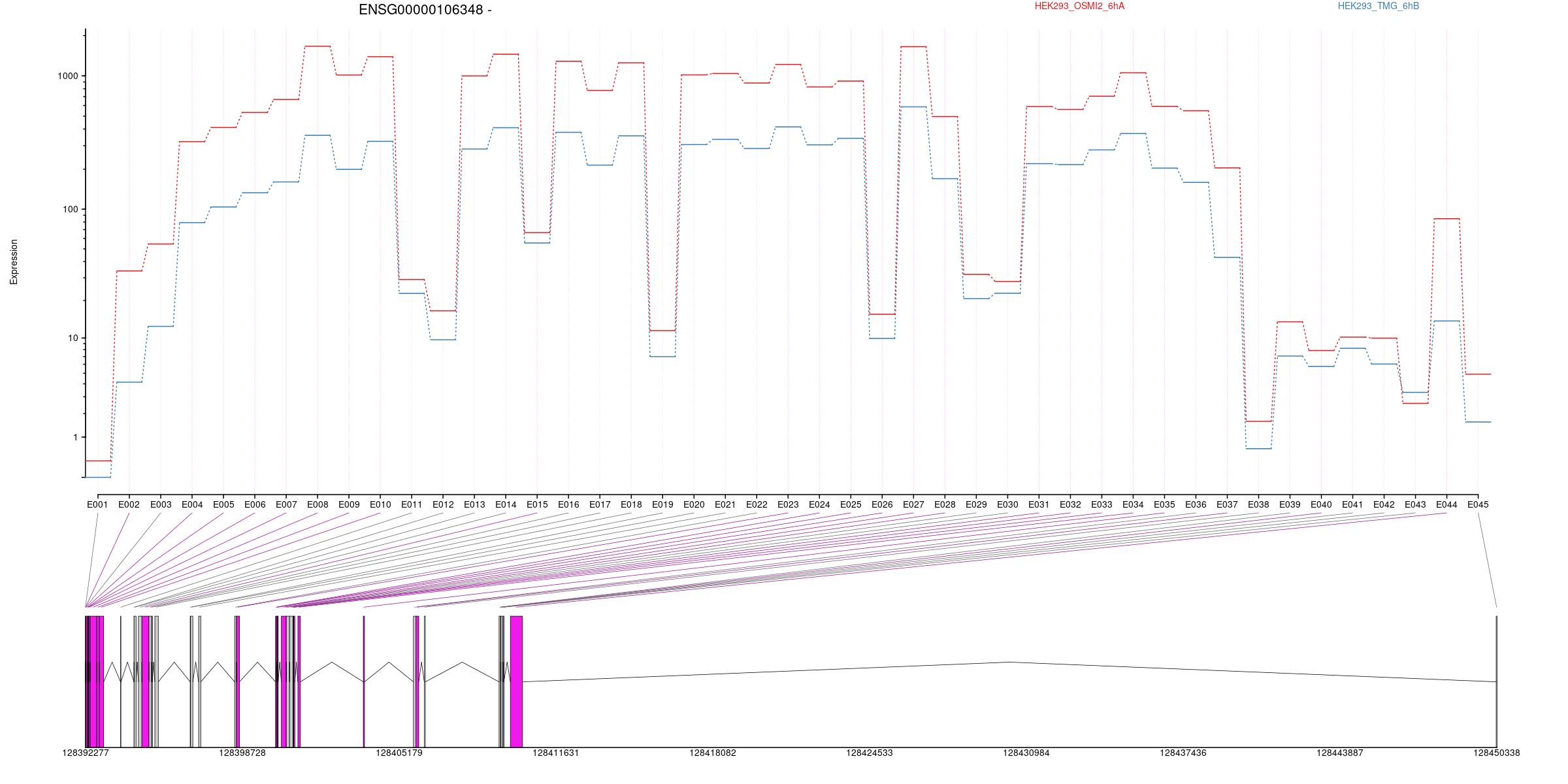Select exon label E019
1568x784 pixels.
click(662, 504)
